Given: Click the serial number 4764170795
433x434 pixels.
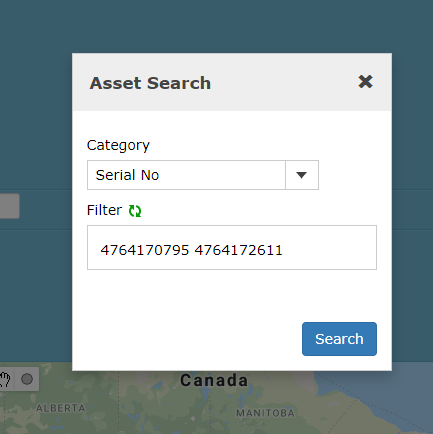Looking at the screenshot, I should pos(145,250).
